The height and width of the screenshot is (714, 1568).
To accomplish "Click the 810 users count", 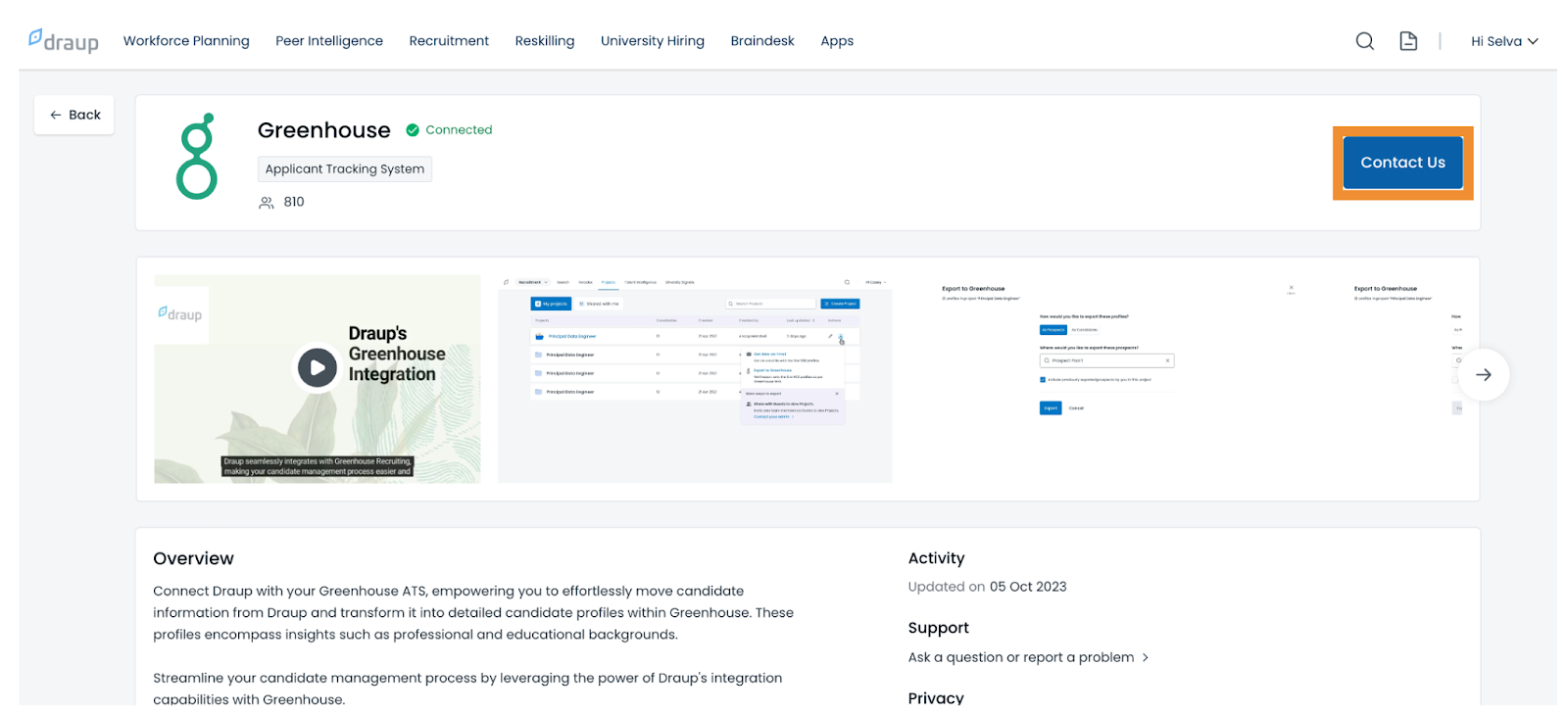I will click(x=294, y=202).
